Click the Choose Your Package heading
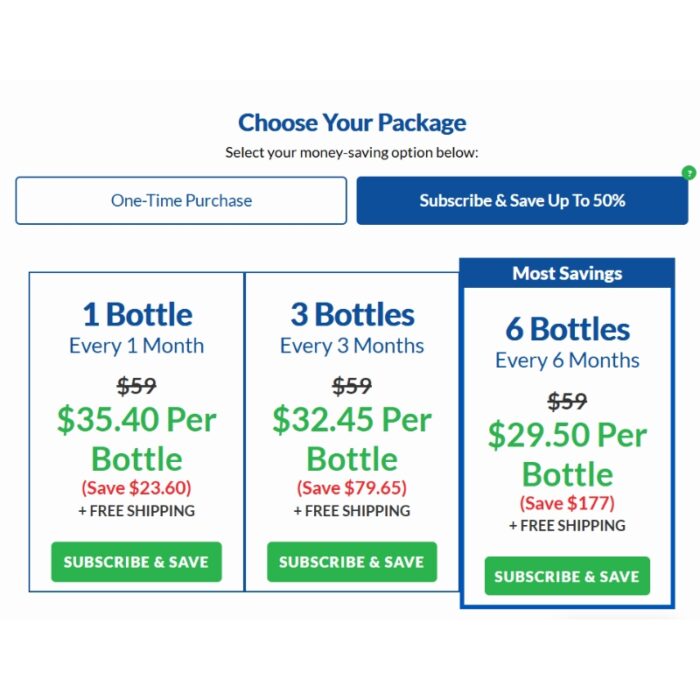The image size is (700, 700). 352,123
